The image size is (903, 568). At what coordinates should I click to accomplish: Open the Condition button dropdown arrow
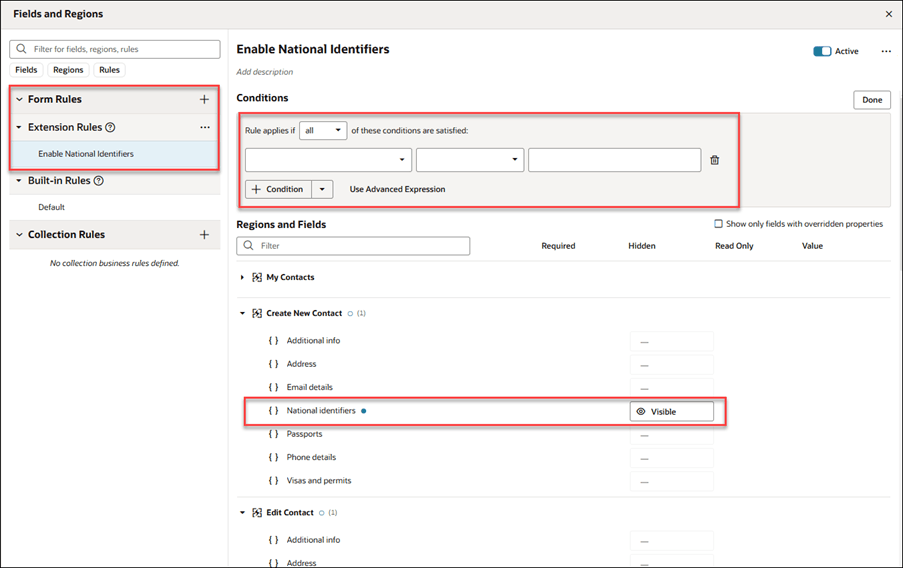tap(322, 189)
